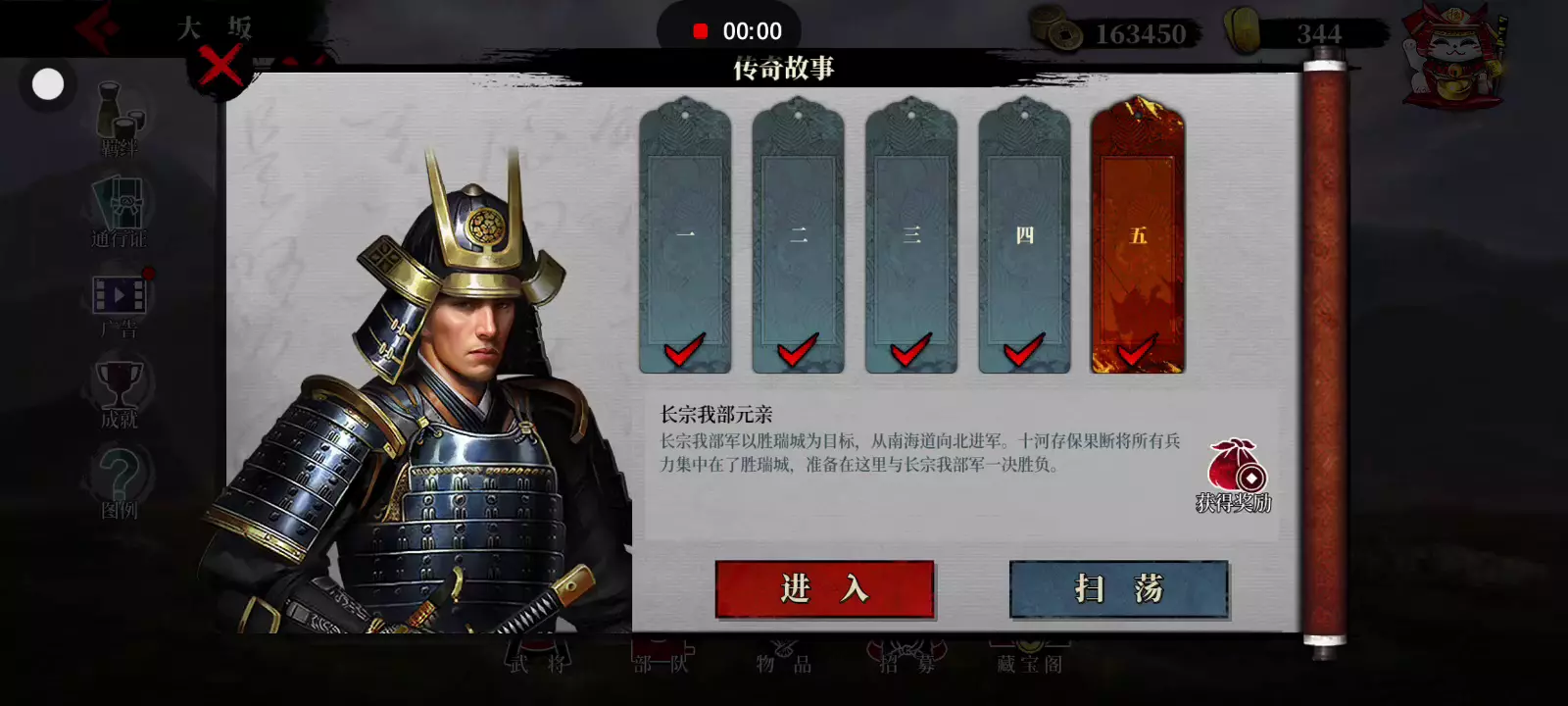The image size is (1568, 706).
Task: Close the 传奇故事 panel with red X
Action: [x=220, y=68]
